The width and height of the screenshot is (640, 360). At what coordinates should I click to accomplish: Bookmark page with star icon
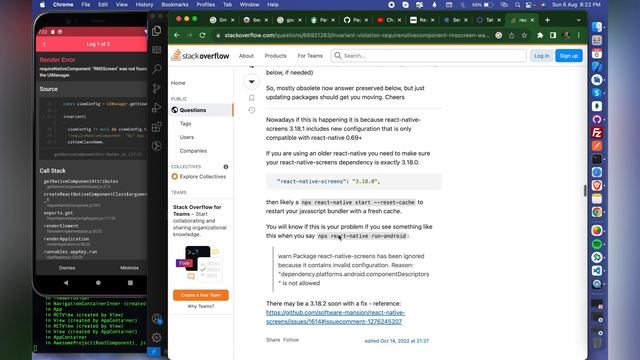(524, 36)
